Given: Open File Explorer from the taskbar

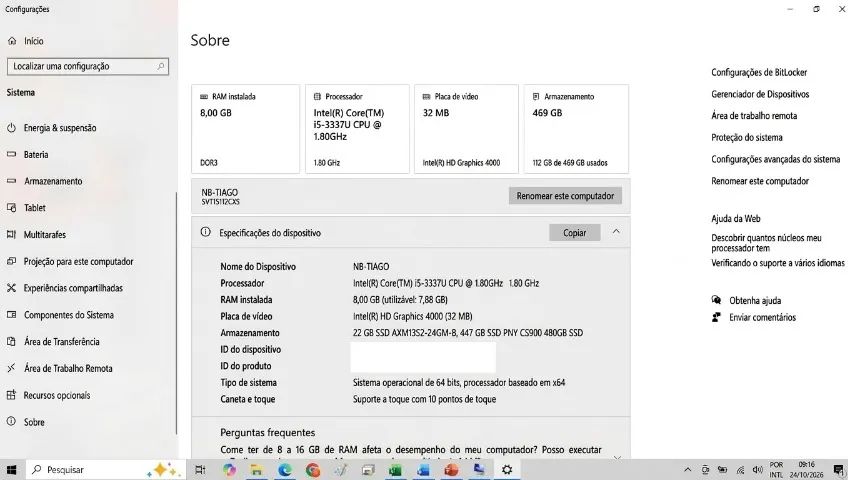Looking at the screenshot, I should coord(257,470).
